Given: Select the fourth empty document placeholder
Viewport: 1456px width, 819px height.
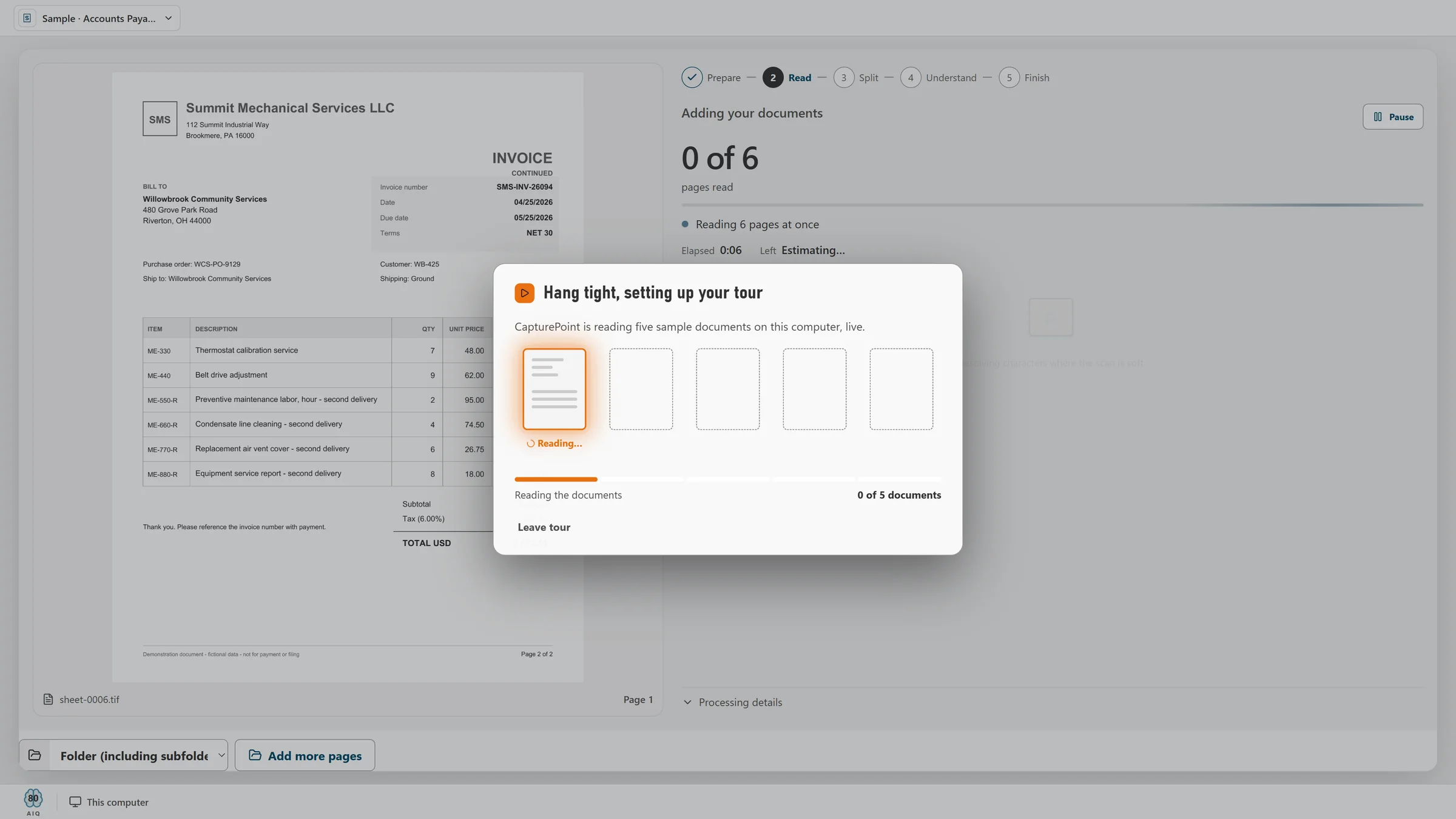Looking at the screenshot, I should point(815,389).
